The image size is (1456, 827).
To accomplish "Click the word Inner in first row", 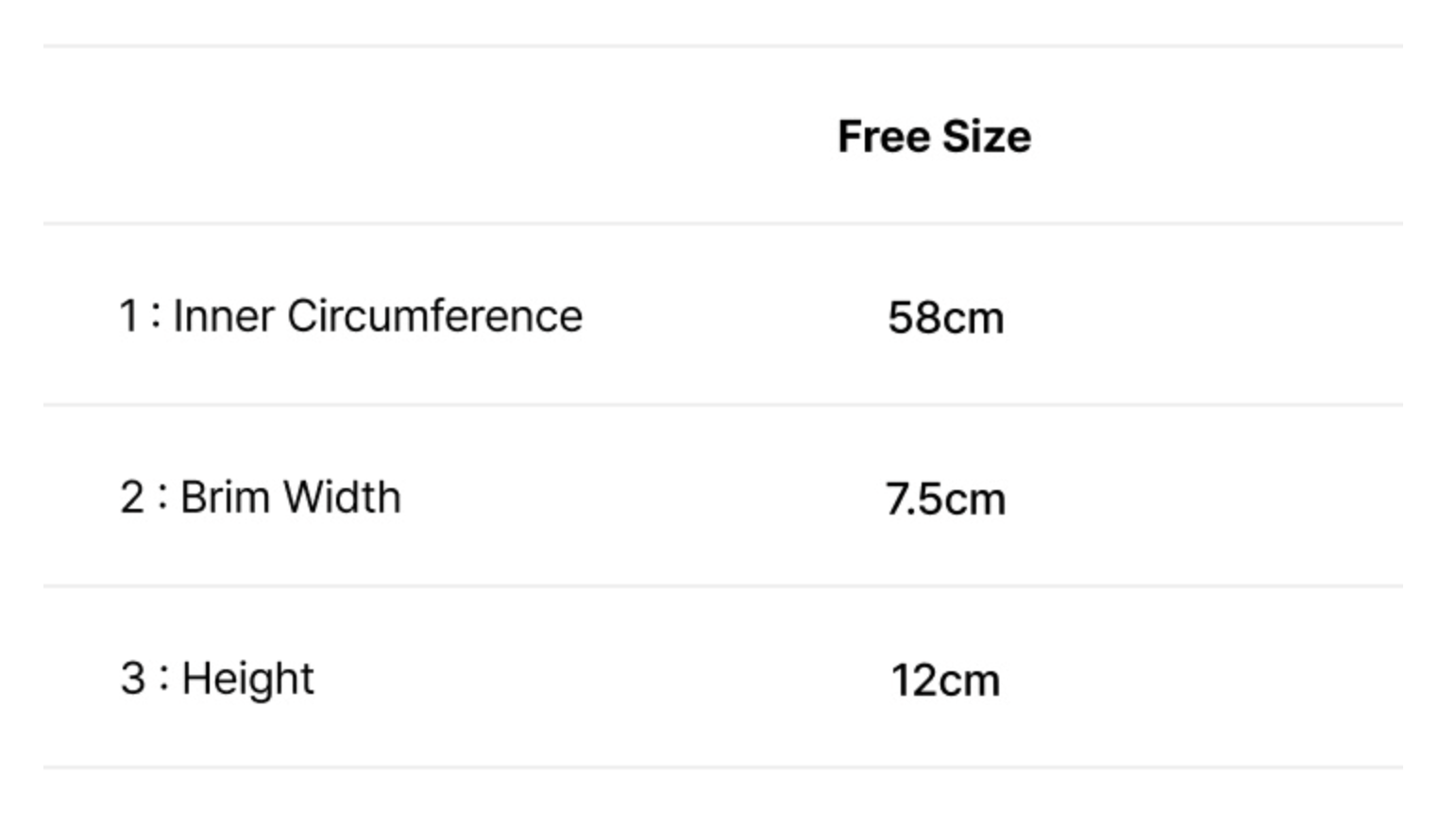I will click(225, 316).
